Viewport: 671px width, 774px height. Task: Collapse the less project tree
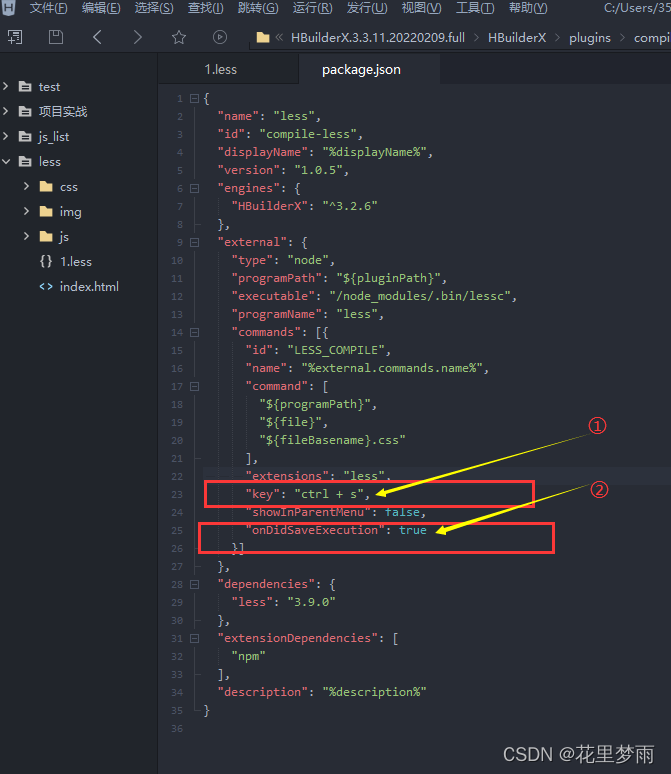pyautogui.click(x=6, y=161)
